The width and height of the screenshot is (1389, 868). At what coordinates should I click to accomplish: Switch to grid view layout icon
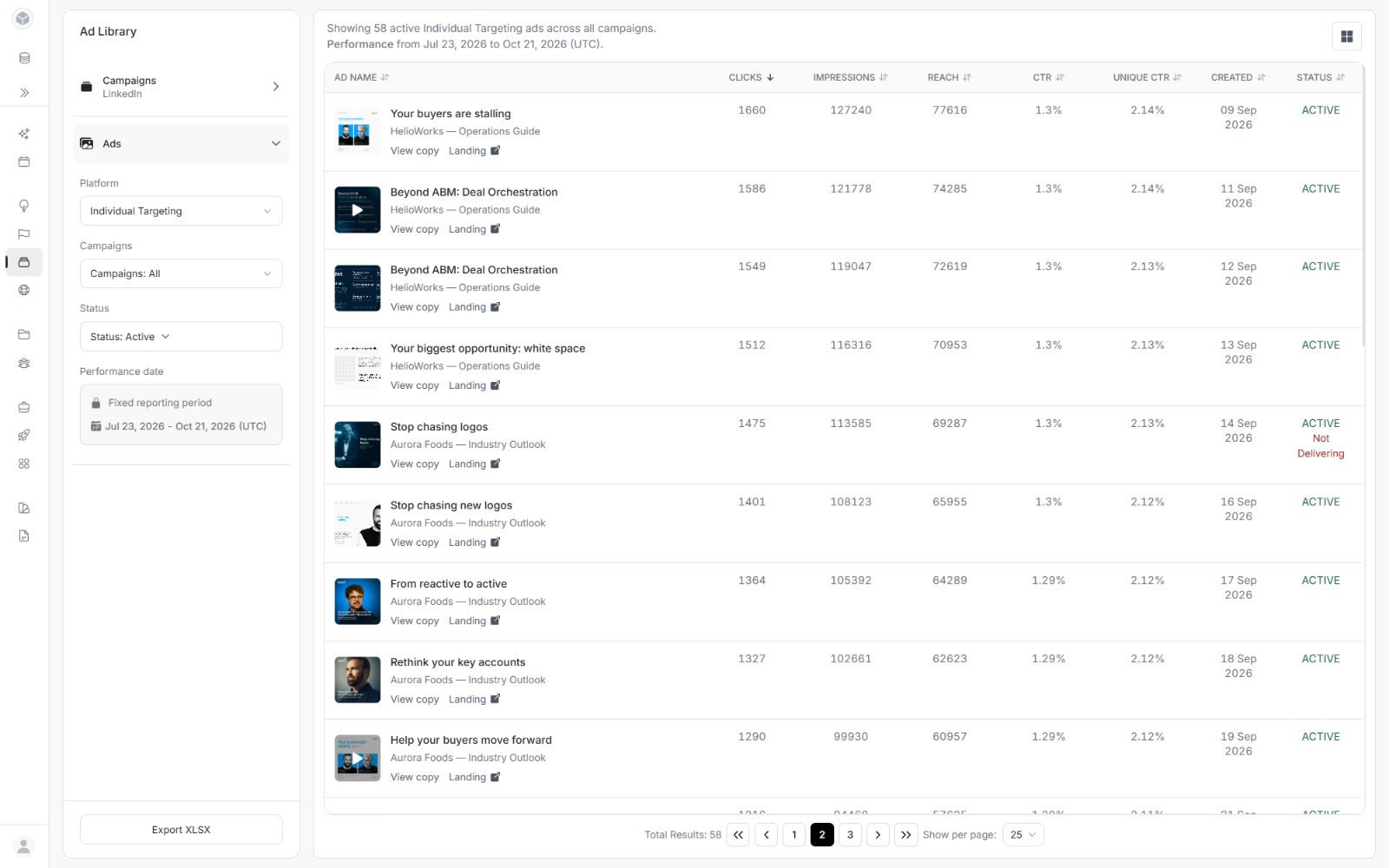[1346, 36]
